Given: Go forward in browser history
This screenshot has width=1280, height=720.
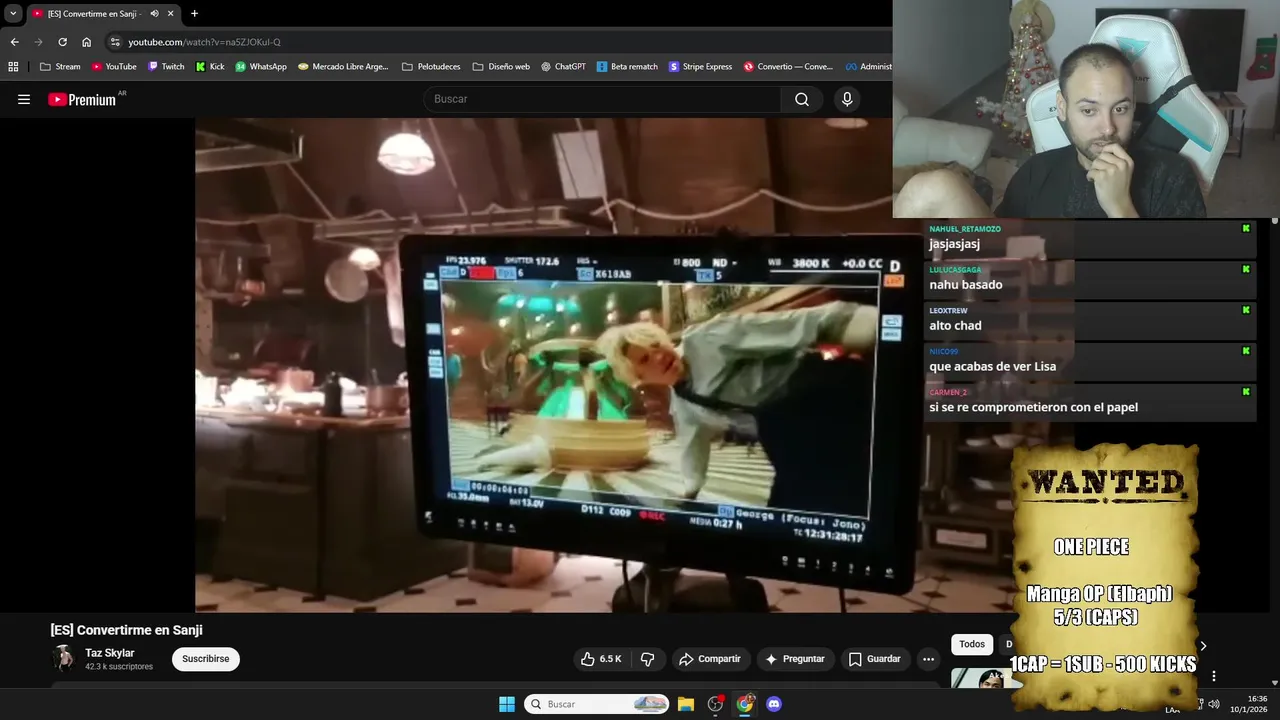Looking at the screenshot, I should (x=38, y=42).
